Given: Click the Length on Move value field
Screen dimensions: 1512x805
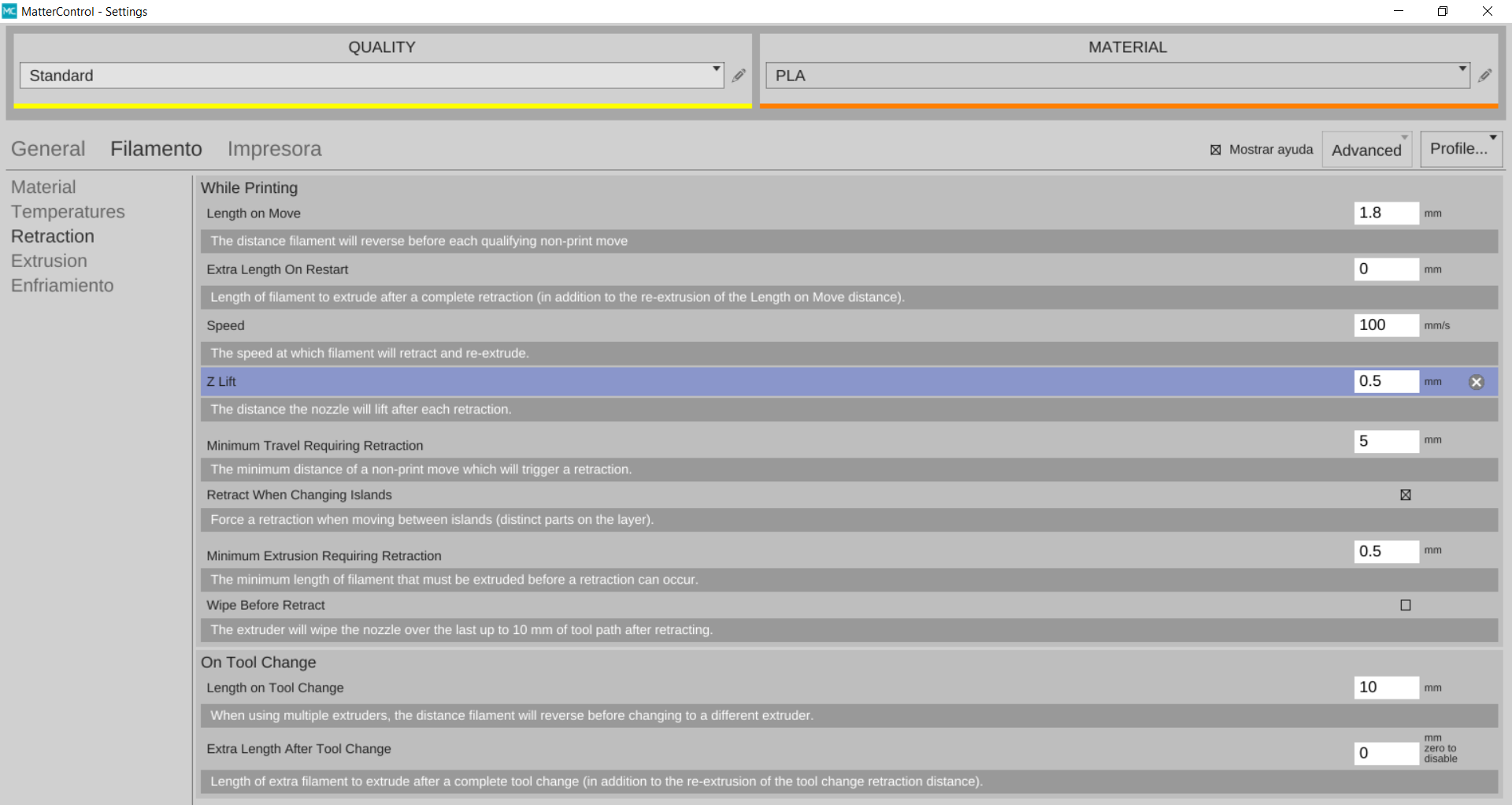Looking at the screenshot, I should (x=1385, y=213).
